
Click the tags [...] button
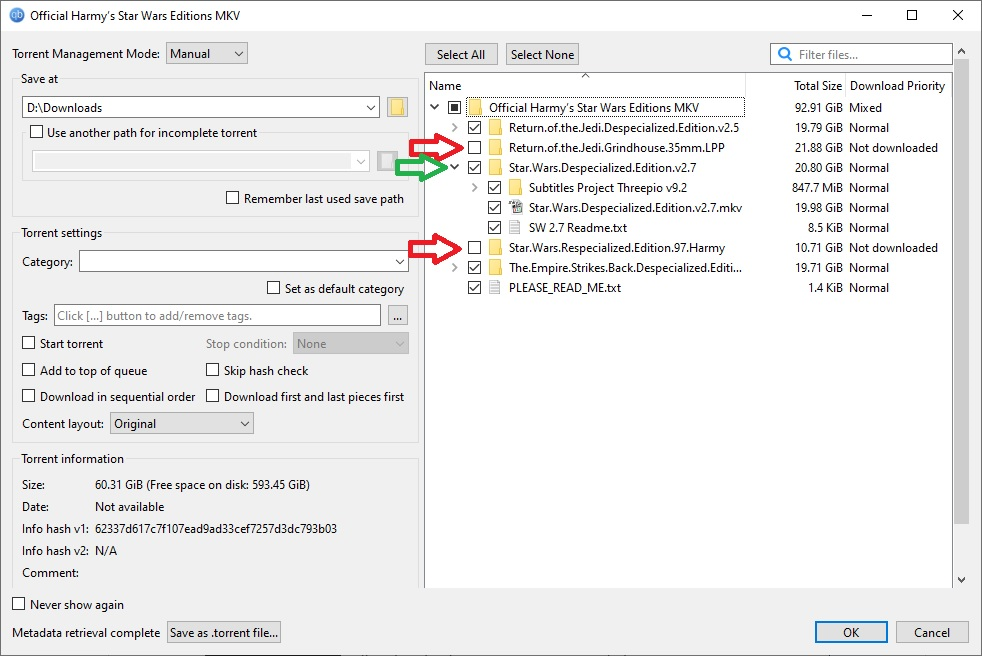click(398, 315)
